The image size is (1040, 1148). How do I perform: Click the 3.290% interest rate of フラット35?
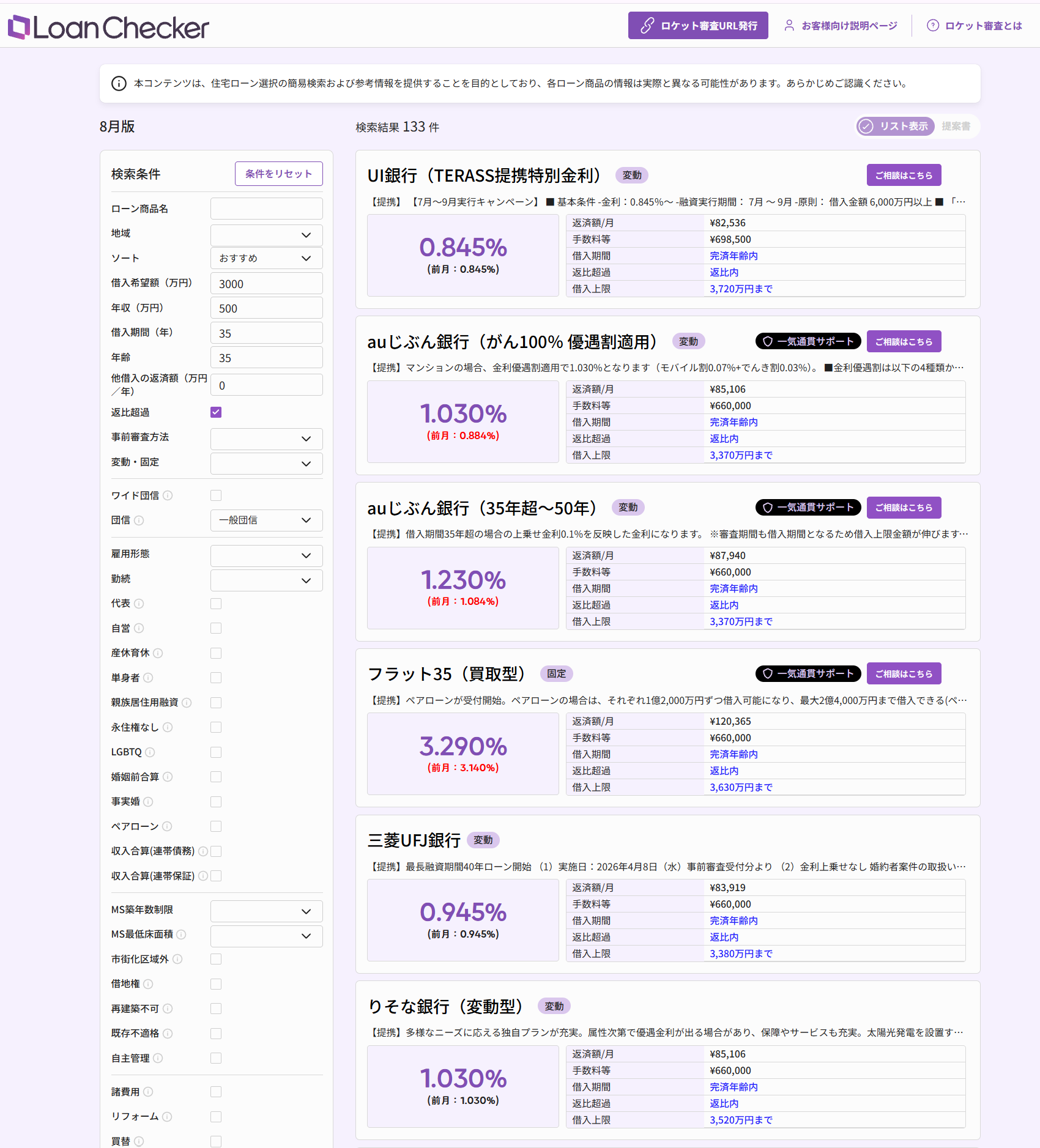tap(463, 746)
